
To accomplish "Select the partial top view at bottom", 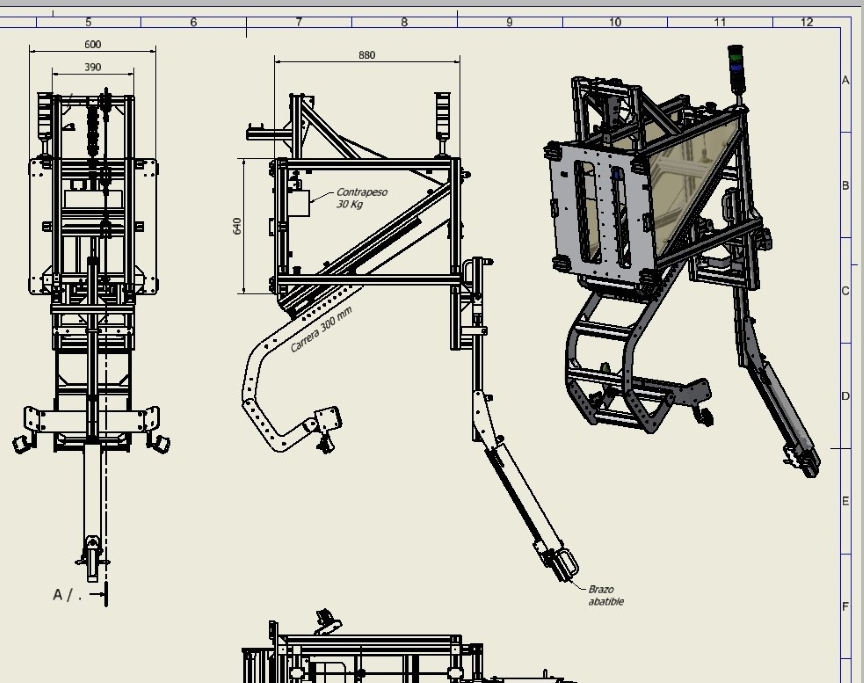I will (x=400, y=655).
